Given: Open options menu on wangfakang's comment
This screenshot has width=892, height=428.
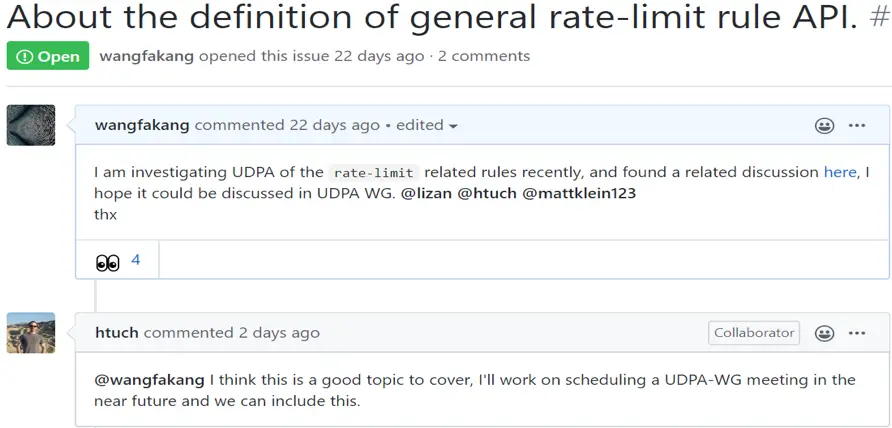Looking at the screenshot, I should click(857, 126).
